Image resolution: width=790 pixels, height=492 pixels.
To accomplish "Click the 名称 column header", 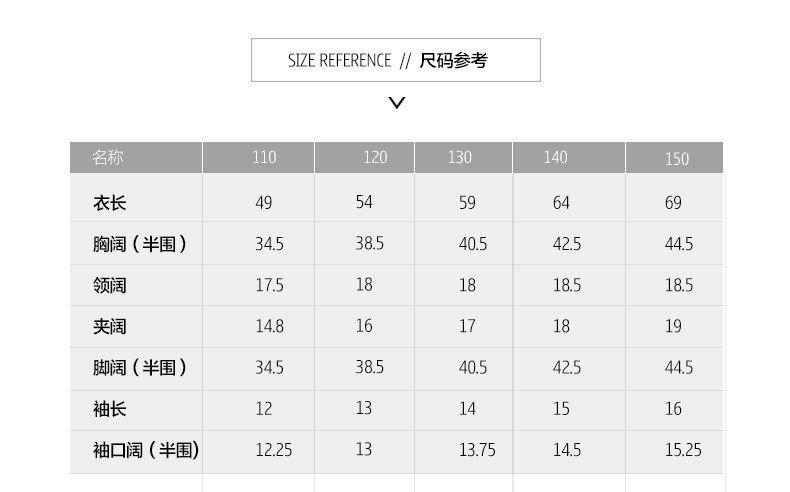I will click(108, 157).
